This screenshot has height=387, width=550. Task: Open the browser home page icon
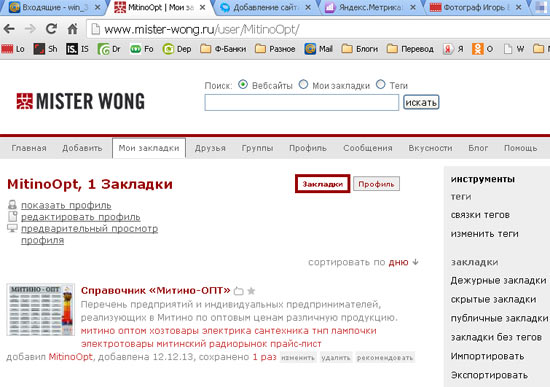72,29
